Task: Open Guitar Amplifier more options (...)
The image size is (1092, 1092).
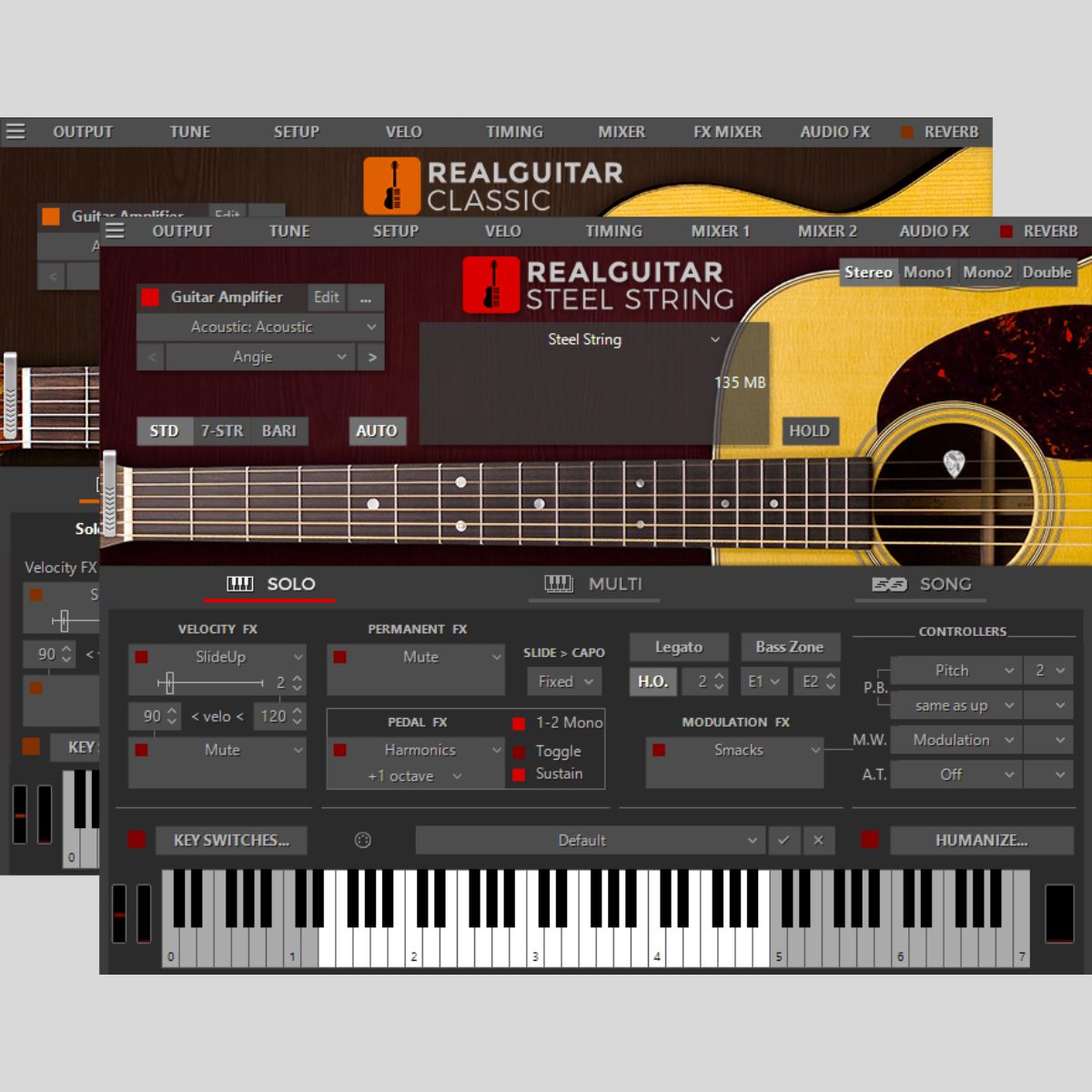Action: click(x=366, y=298)
